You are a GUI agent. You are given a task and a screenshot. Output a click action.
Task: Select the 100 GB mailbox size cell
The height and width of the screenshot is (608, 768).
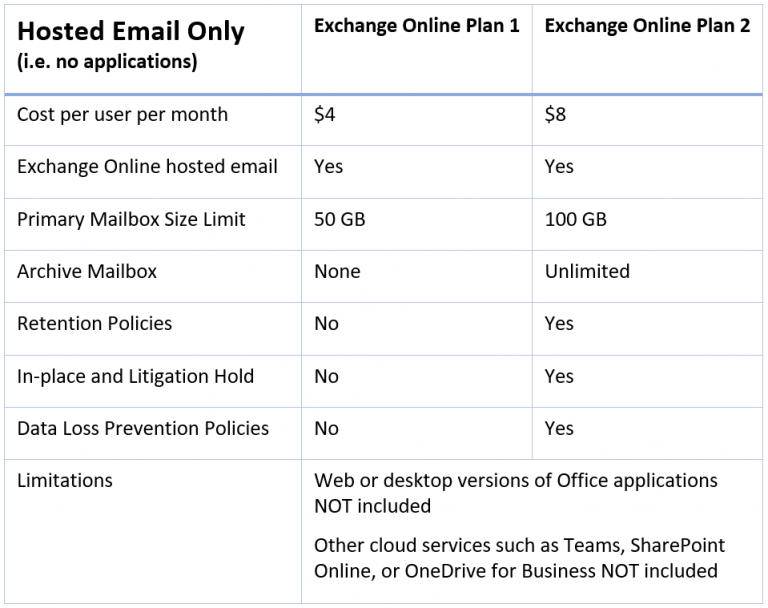[x=575, y=219]
